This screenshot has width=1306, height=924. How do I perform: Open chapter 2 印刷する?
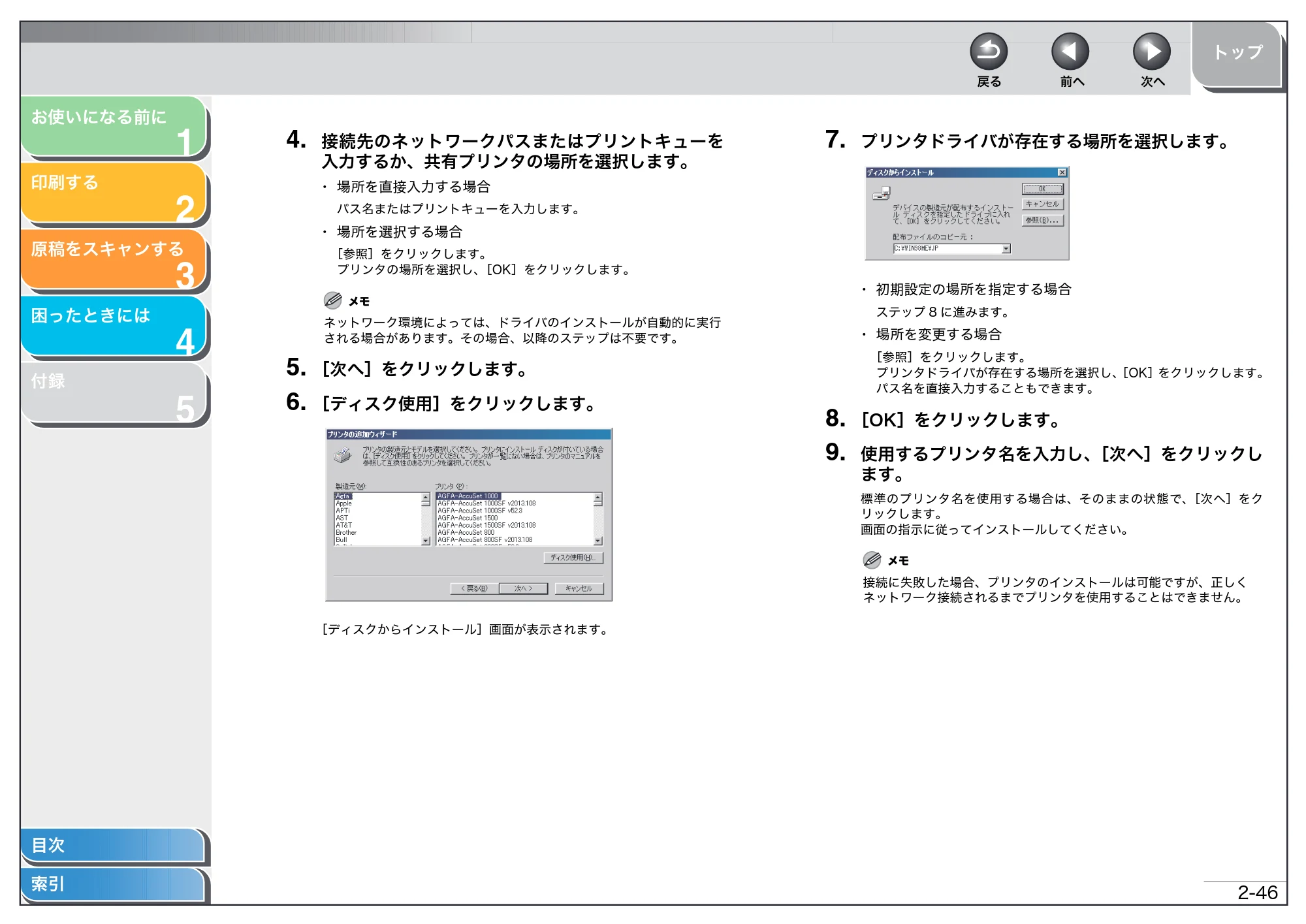point(114,193)
